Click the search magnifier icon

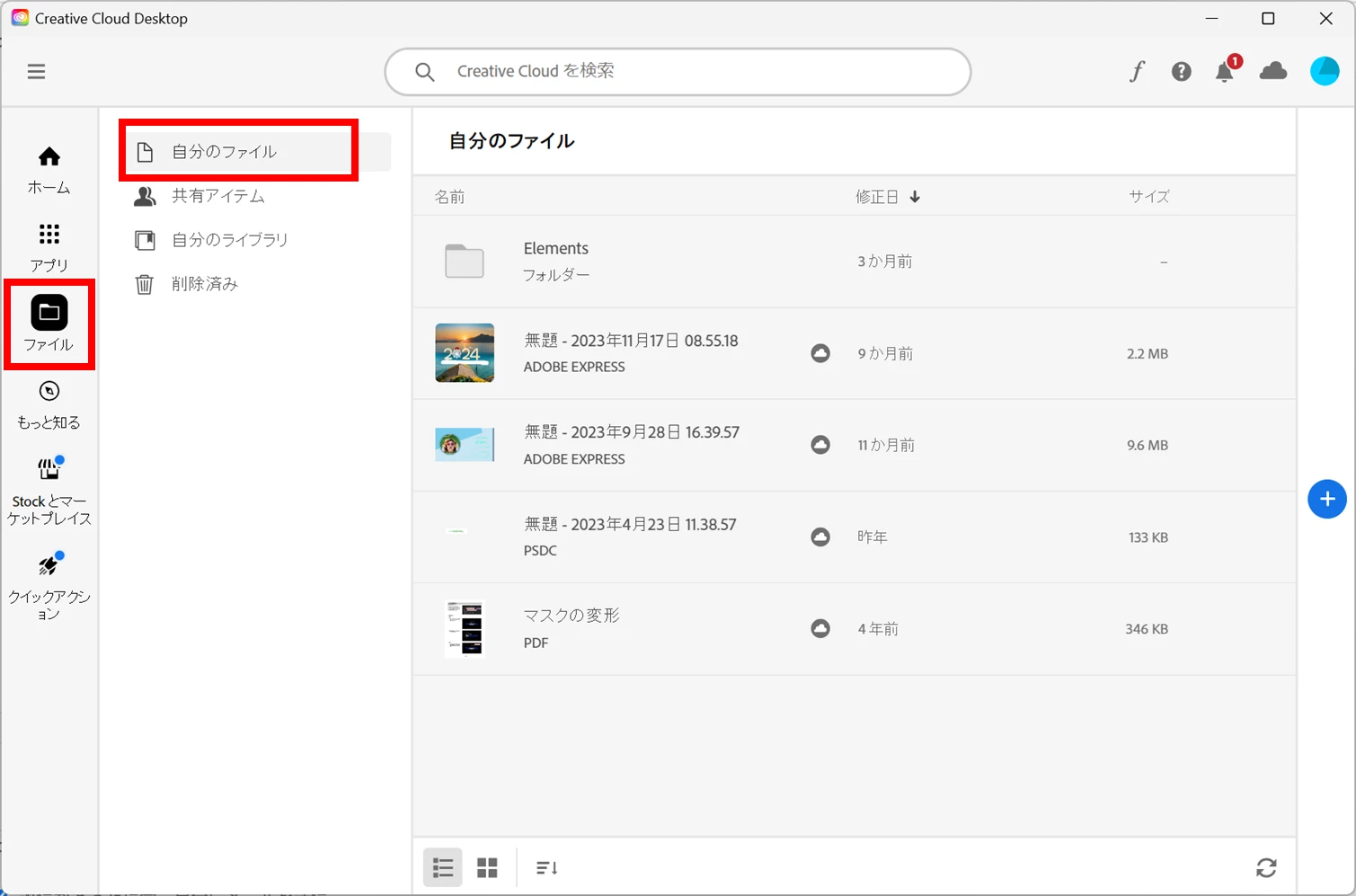tap(424, 72)
